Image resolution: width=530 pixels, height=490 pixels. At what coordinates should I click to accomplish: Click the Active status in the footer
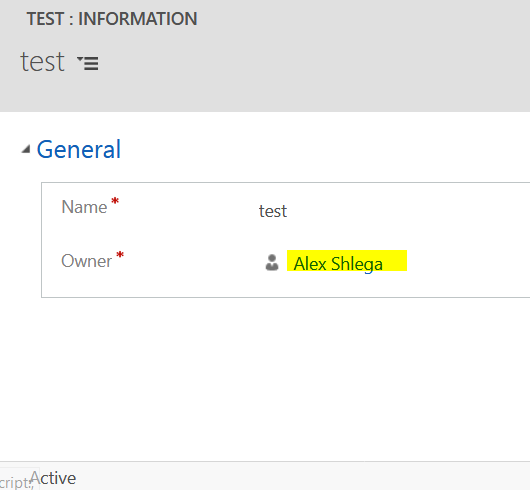click(x=53, y=478)
